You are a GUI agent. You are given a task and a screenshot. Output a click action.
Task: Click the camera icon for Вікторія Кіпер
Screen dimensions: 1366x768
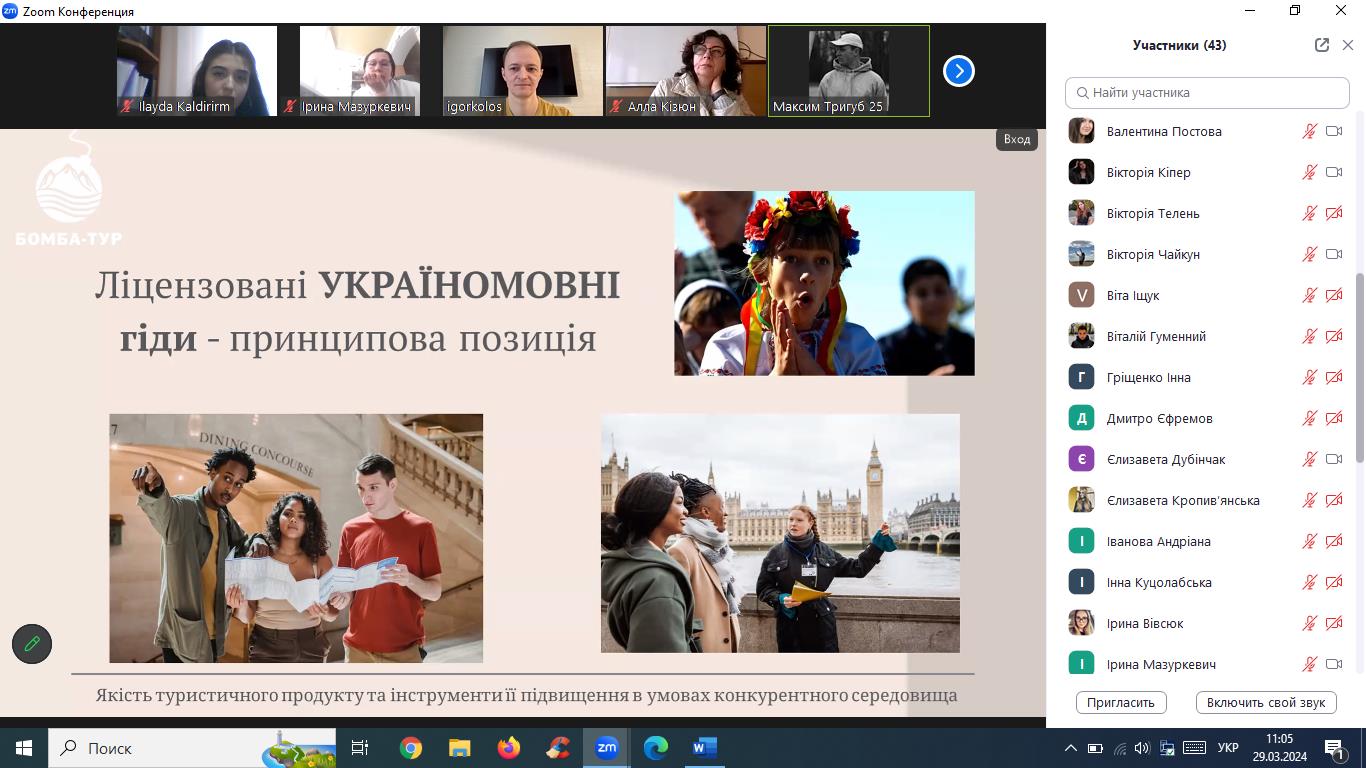coord(1333,172)
